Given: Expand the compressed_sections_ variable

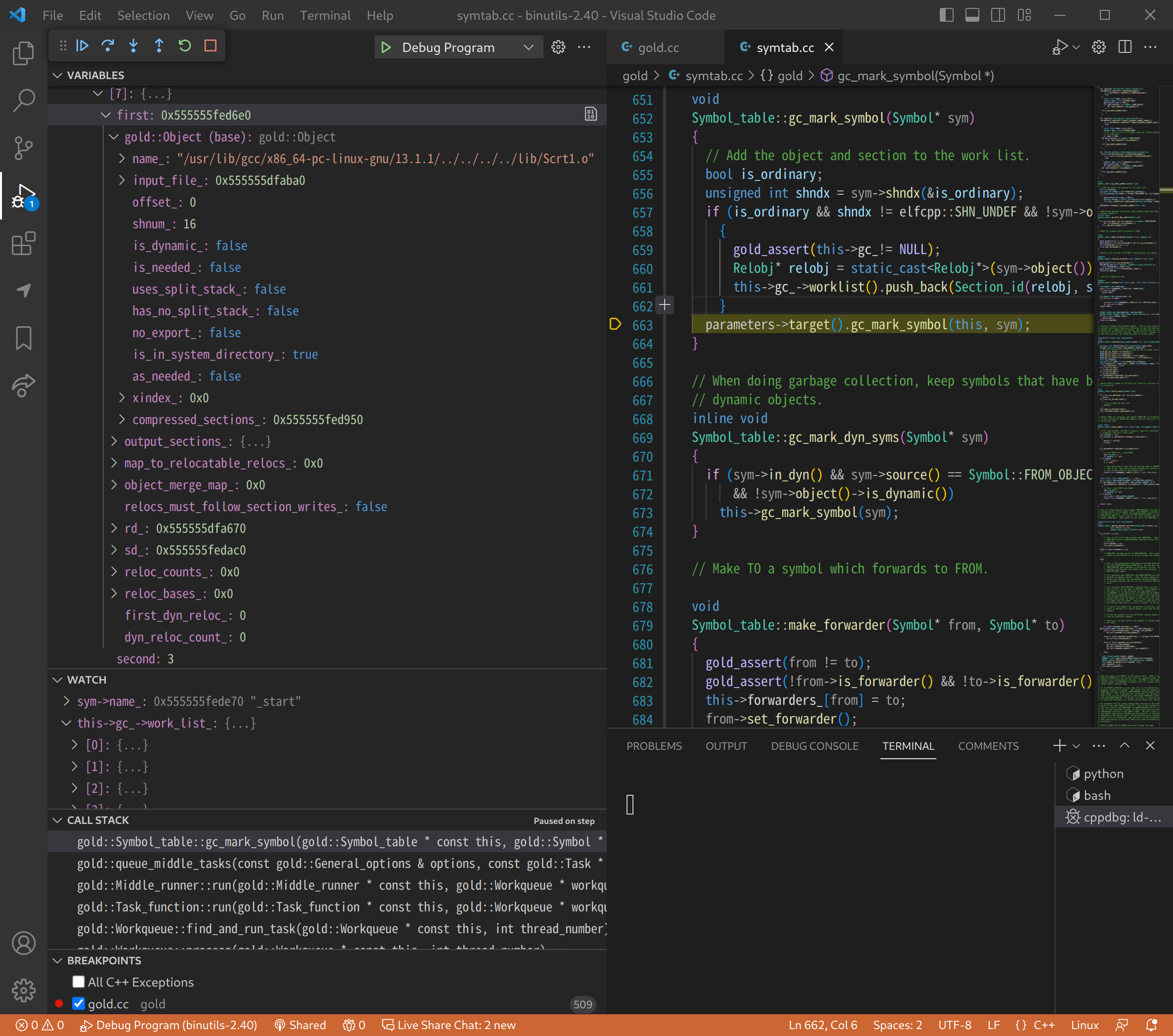Looking at the screenshot, I should 122,420.
